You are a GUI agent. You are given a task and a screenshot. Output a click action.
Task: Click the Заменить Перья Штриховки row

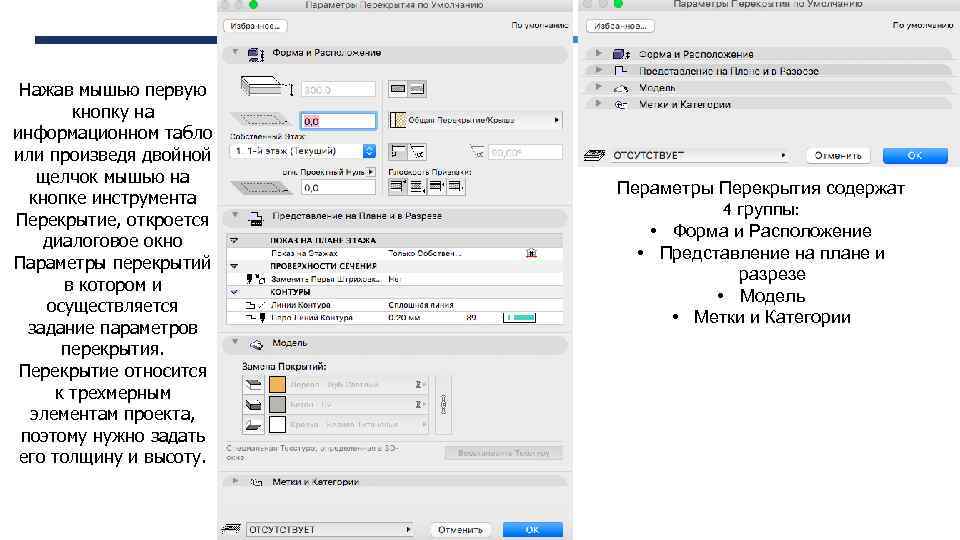394,279
